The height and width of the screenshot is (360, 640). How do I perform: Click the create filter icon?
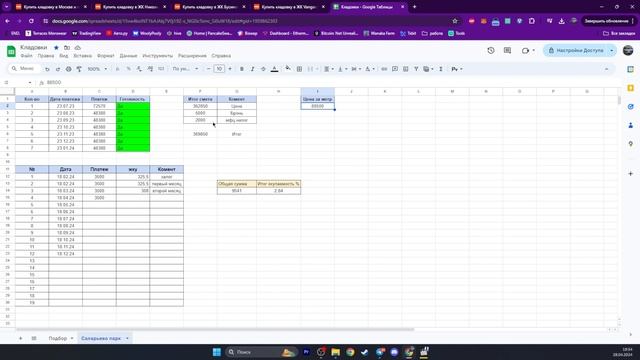[416, 69]
